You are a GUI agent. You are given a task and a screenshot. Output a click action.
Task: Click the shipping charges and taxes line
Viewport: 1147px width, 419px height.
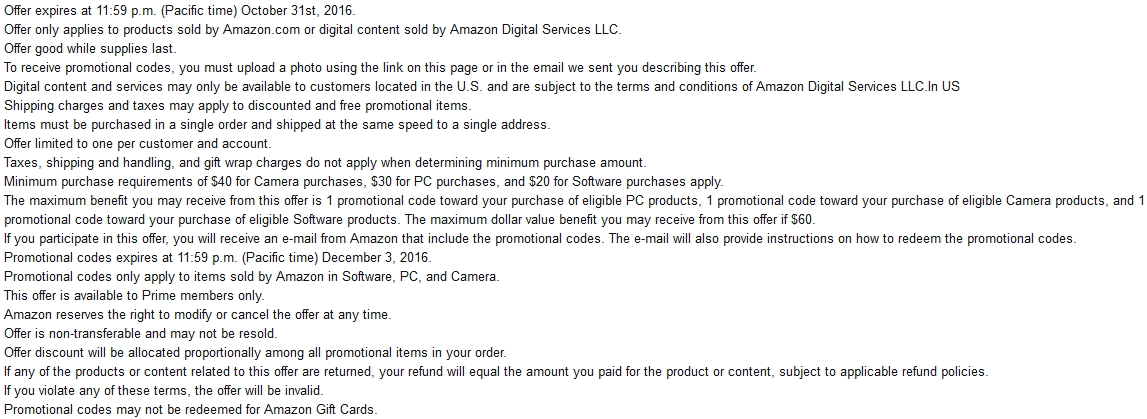tap(237, 106)
